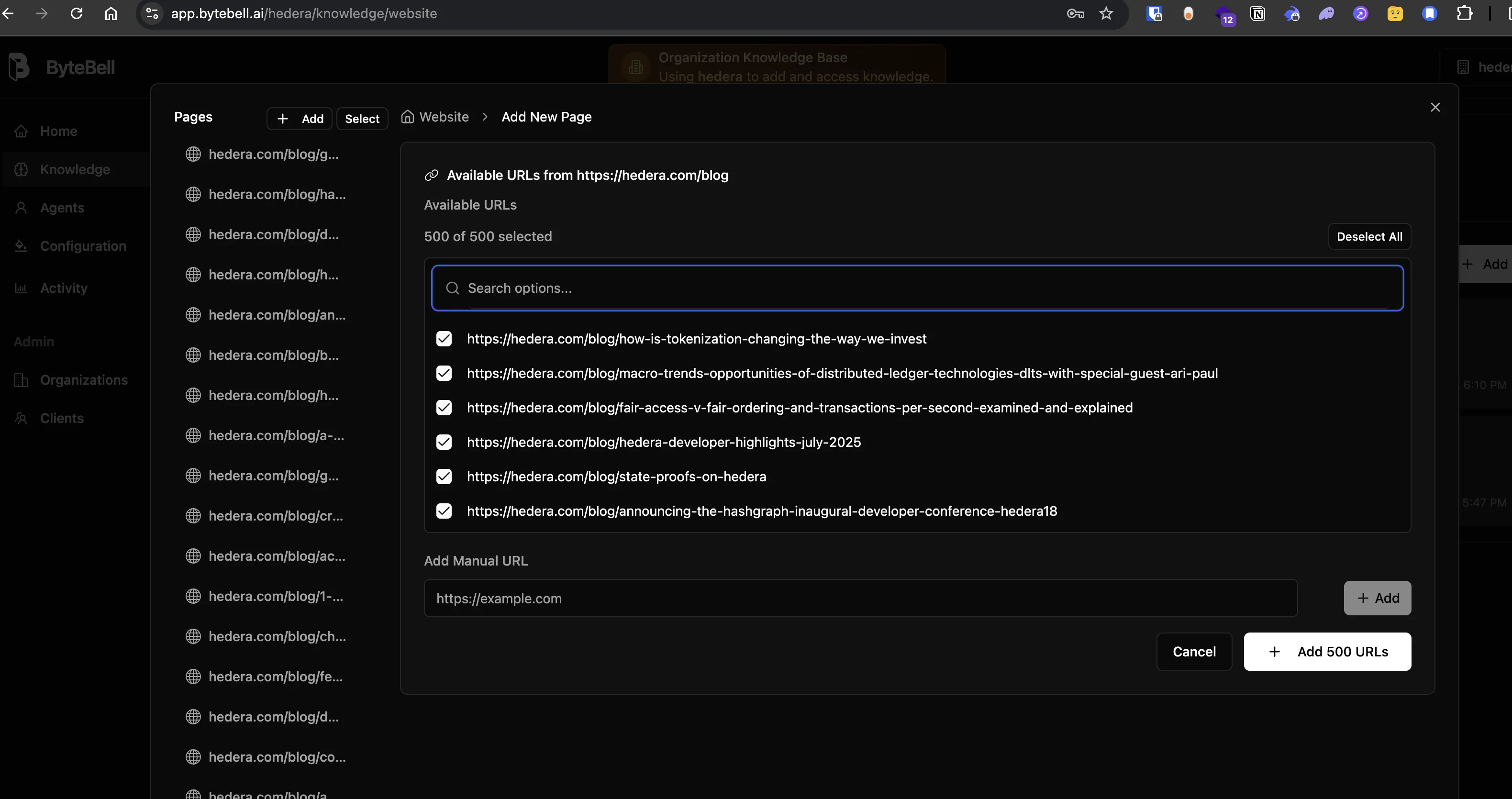This screenshot has width=1512, height=799.
Task: Go to Website in the breadcrumb
Action: pyautogui.click(x=444, y=116)
